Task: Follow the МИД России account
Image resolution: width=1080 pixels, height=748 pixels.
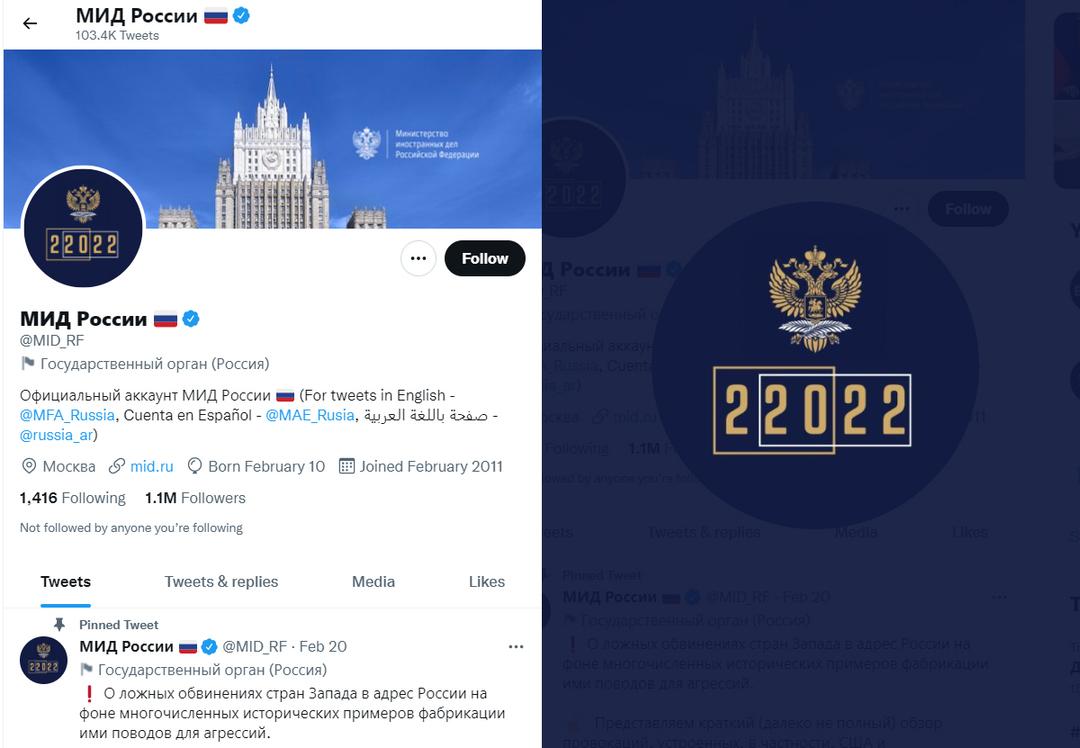Action: (x=484, y=258)
